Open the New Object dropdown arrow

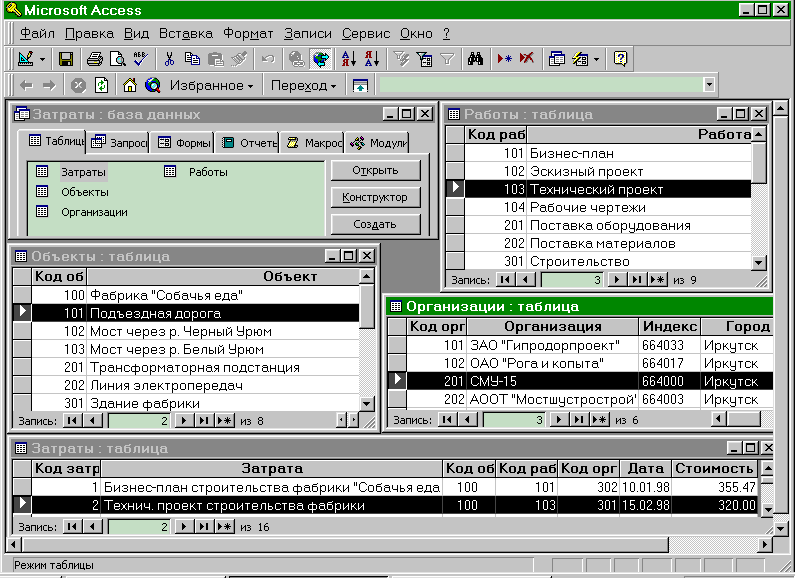coord(596,59)
